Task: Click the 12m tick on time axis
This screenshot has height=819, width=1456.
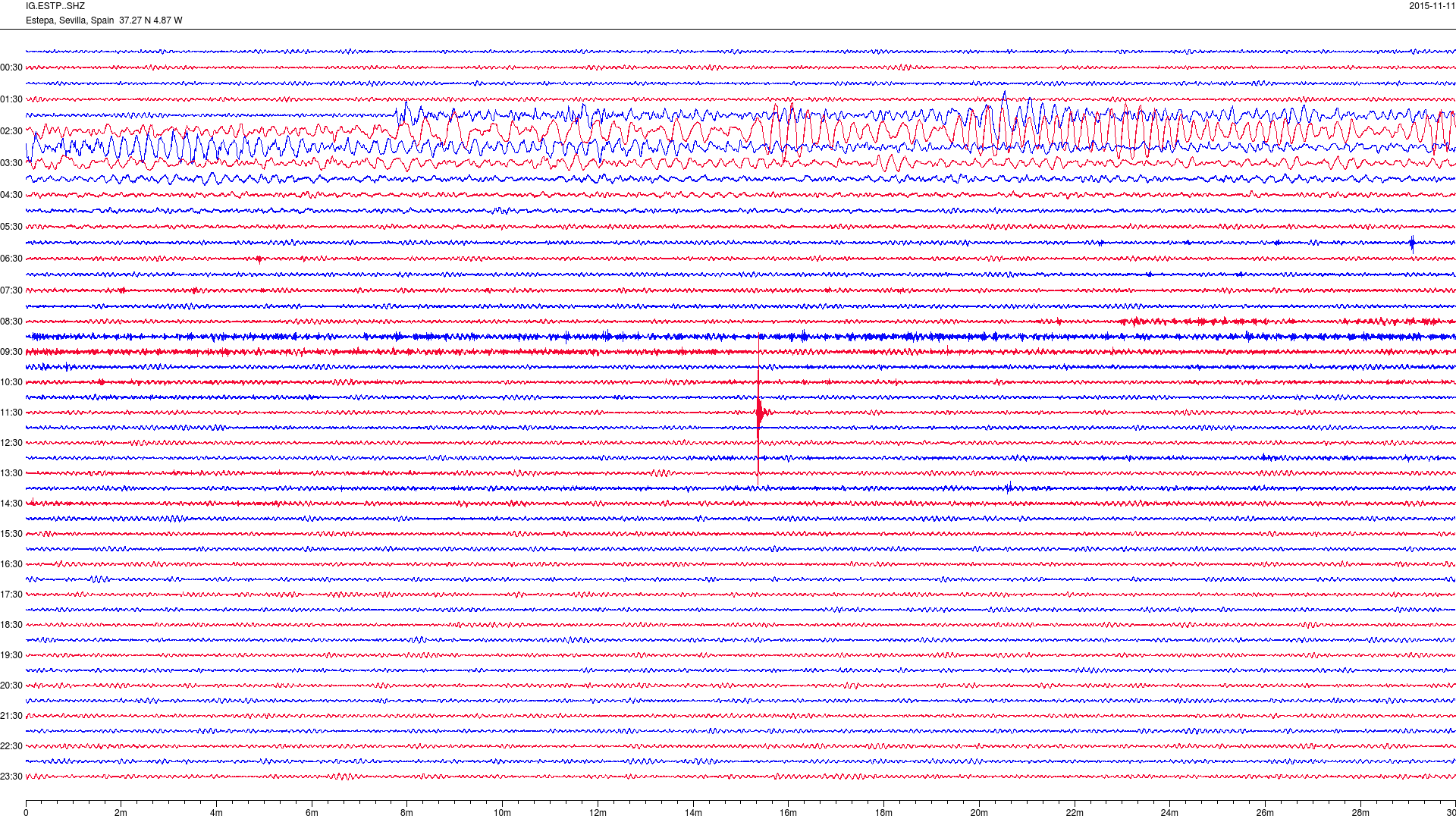Action: pos(598,813)
